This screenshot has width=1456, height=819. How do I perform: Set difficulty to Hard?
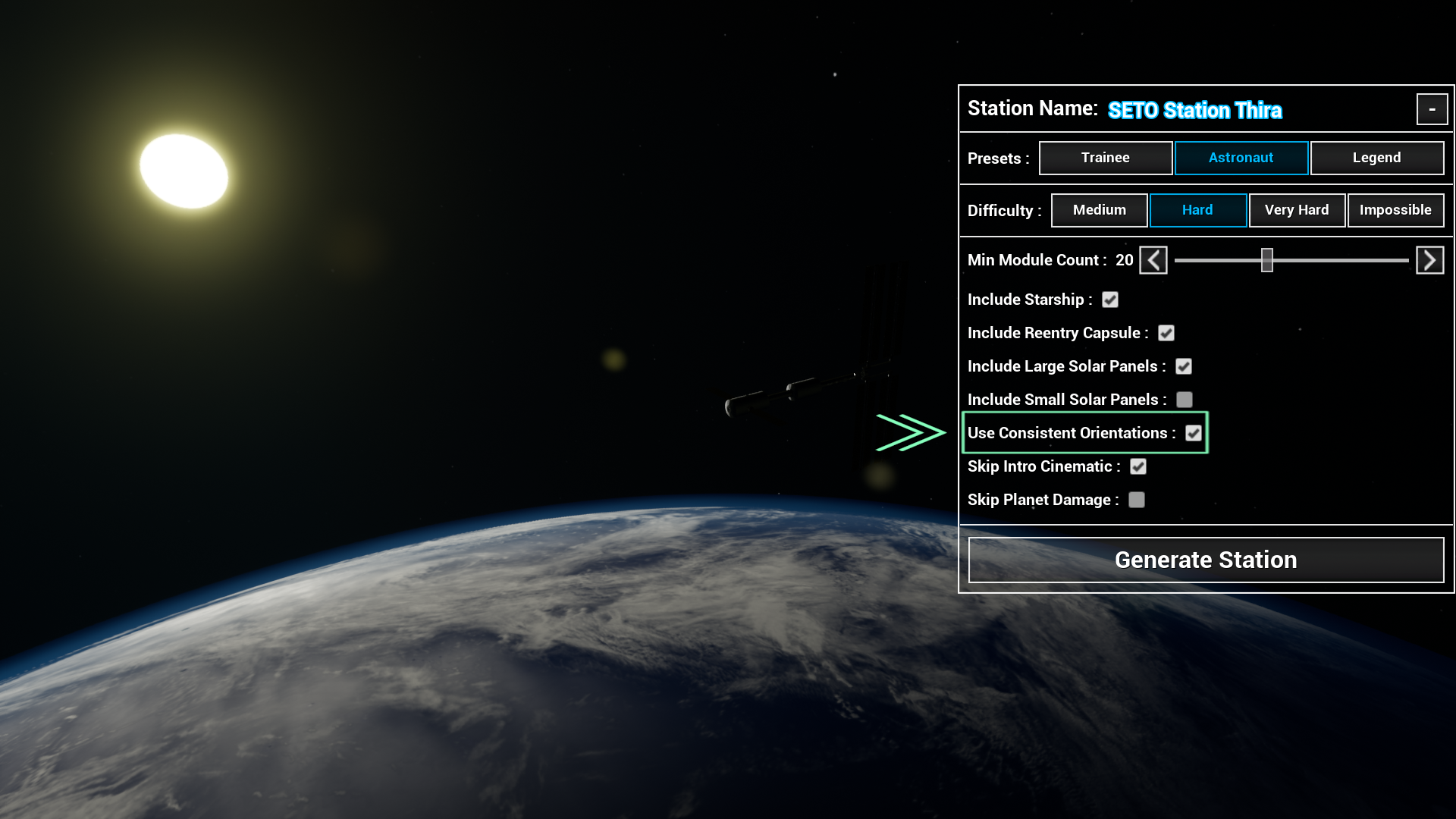1197,210
